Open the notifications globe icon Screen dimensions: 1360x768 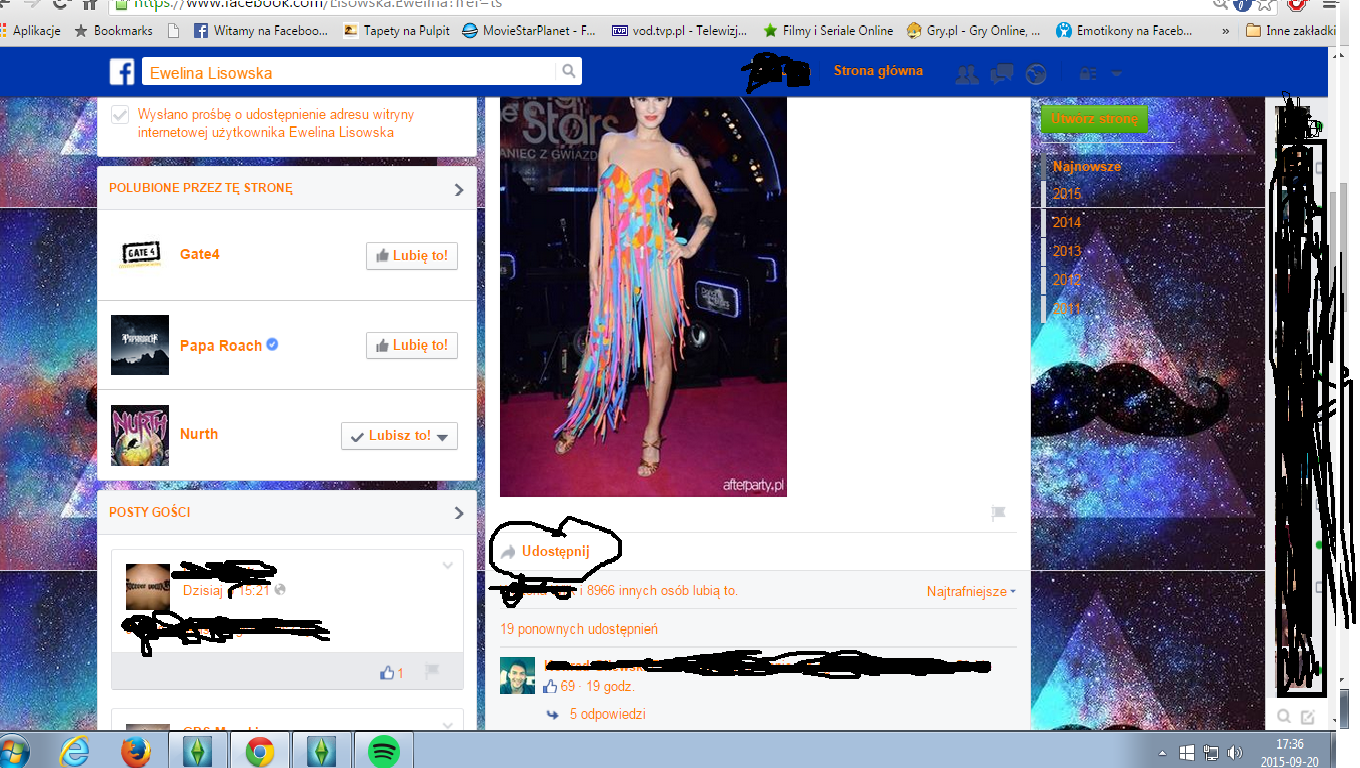[x=1036, y=74]
